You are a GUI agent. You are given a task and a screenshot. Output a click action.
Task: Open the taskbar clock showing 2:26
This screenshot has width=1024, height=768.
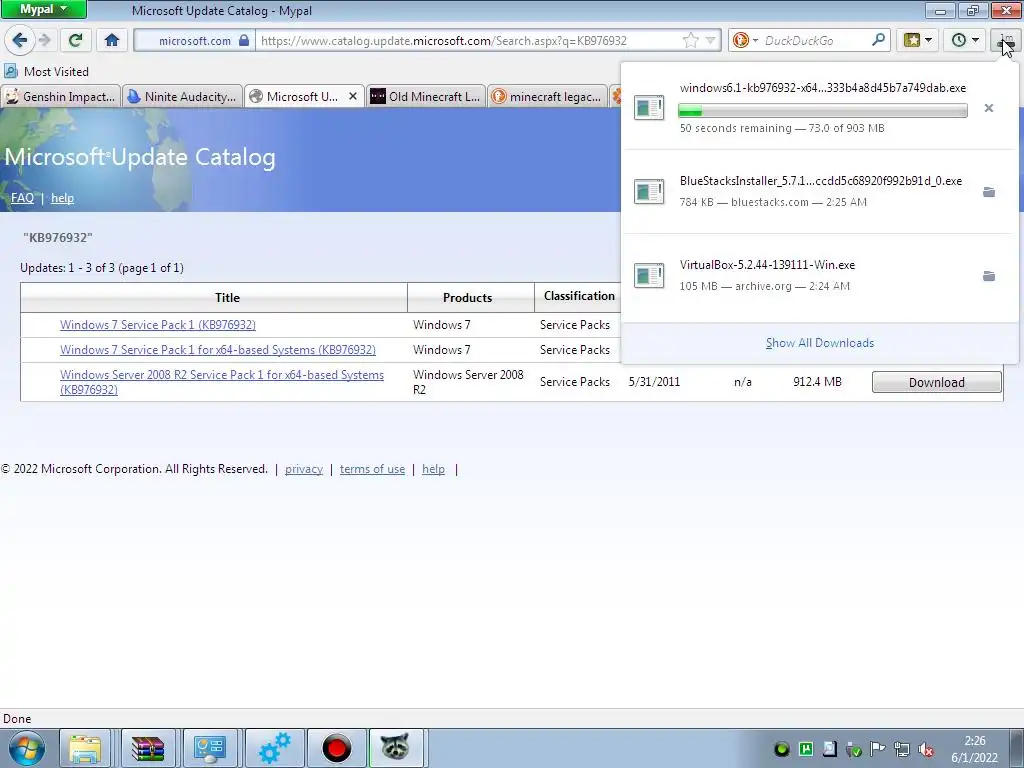click(974, 749)
